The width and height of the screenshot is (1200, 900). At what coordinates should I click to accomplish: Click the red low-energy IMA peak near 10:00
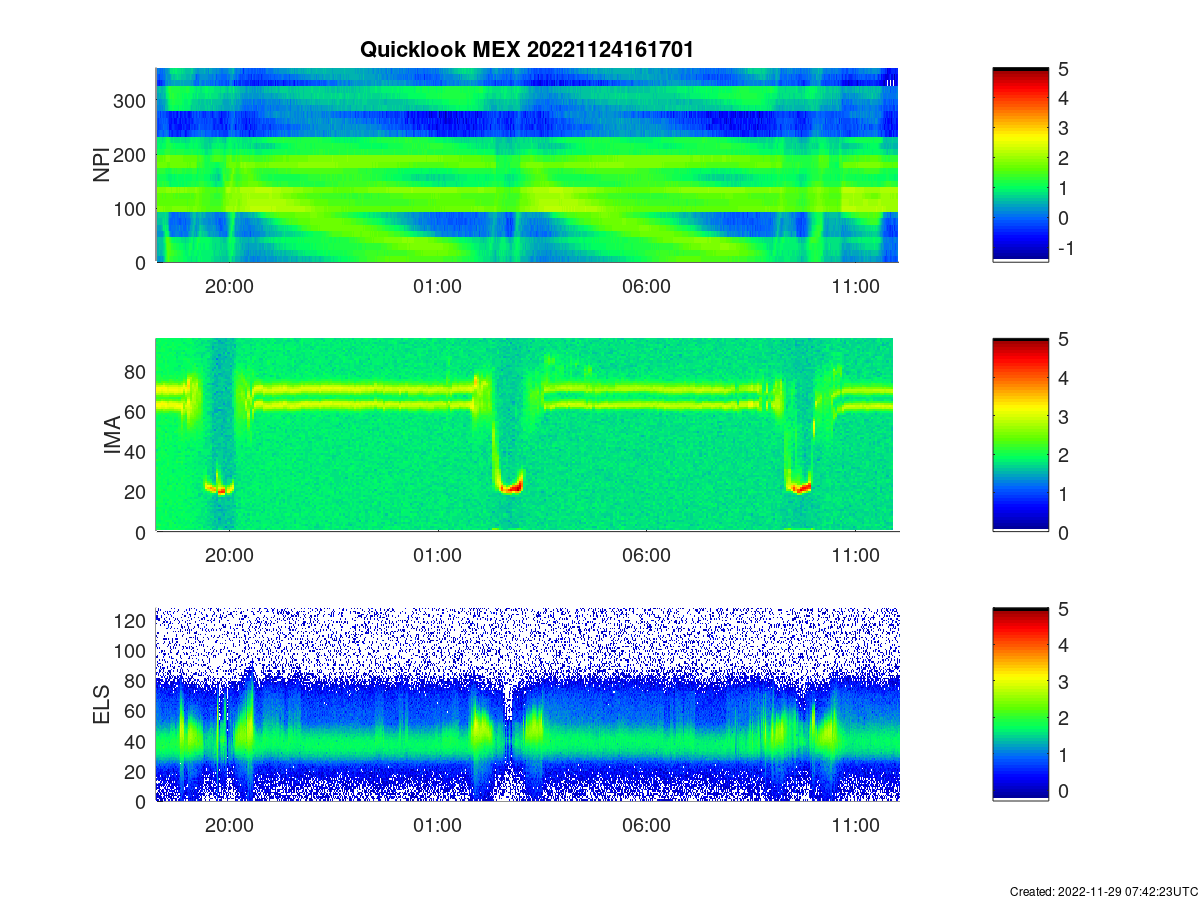tap(799, 487)
